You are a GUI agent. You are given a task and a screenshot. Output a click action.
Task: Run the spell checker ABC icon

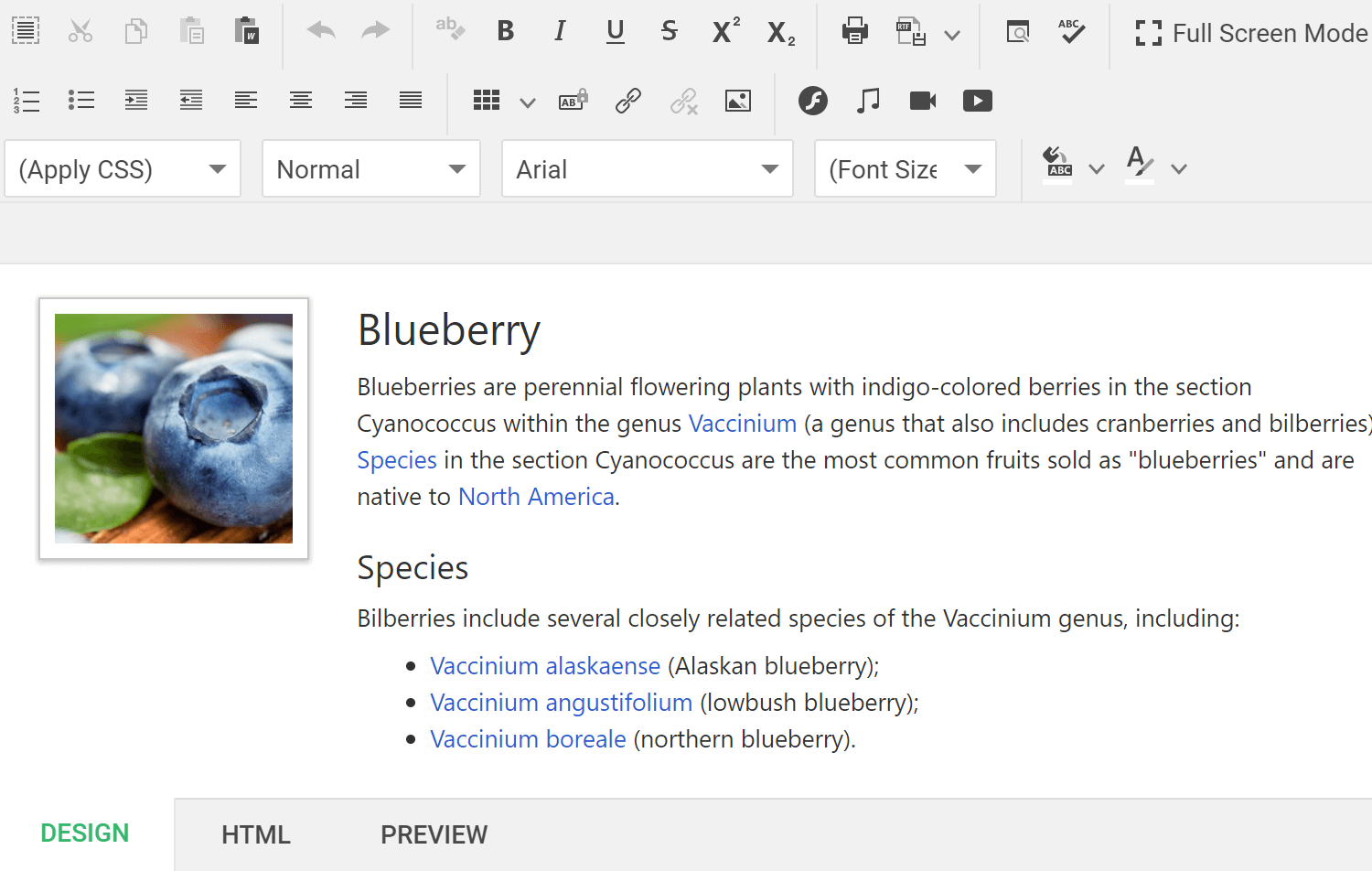1071,32
